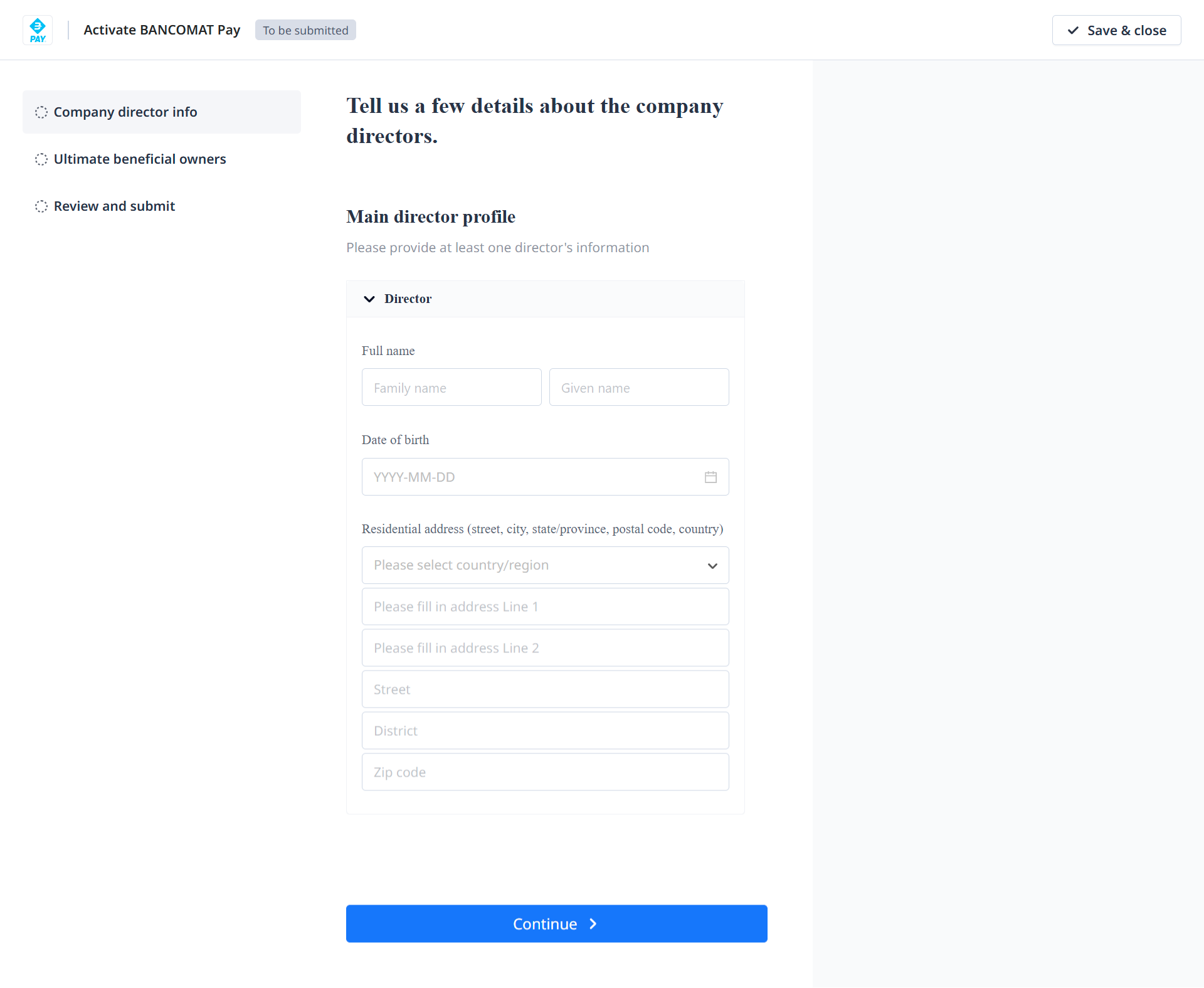
Task: Focus the Family name field
Action: (451, 388)
